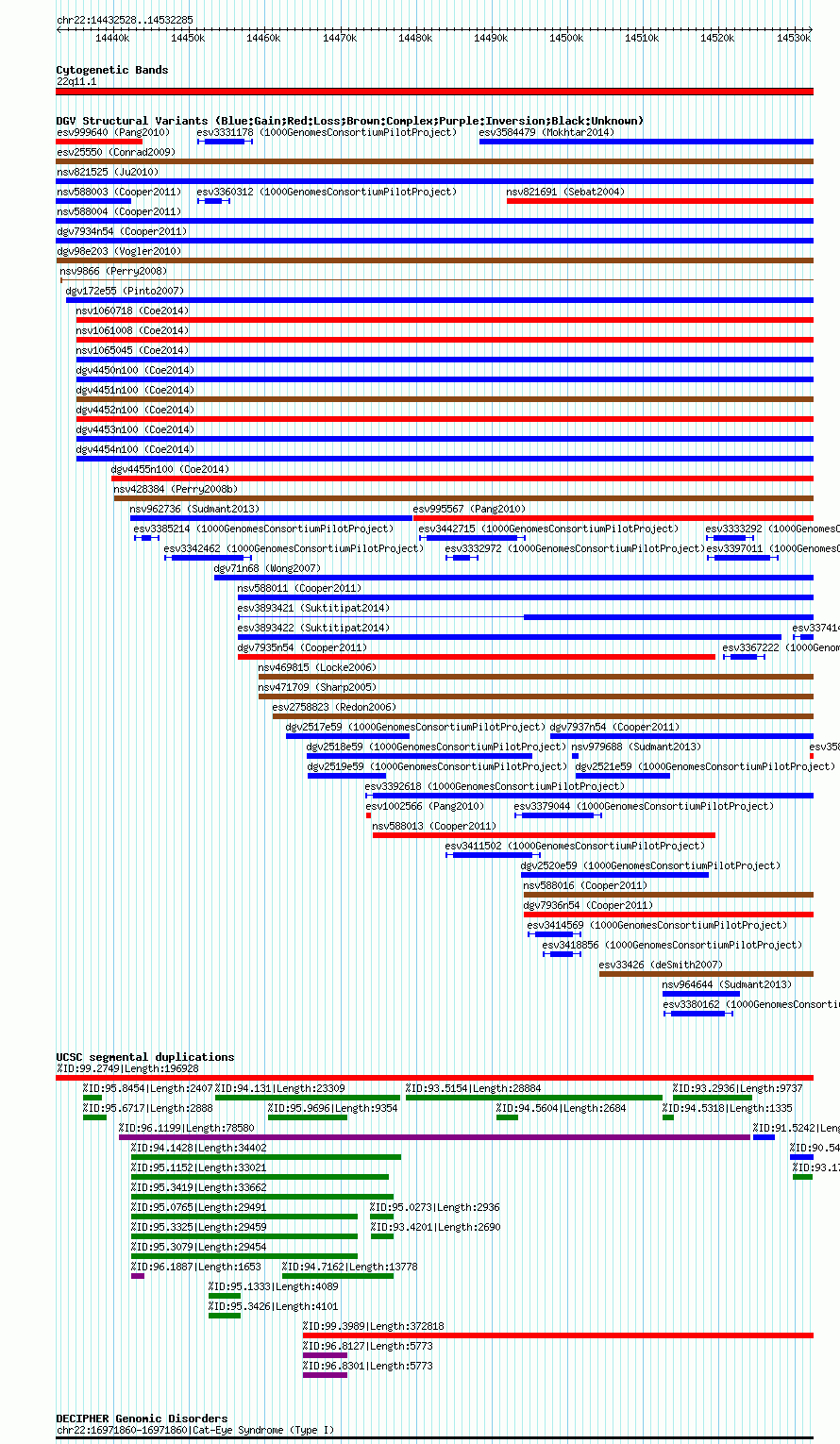Select variant esv3331178 glyph

[225, 142]
